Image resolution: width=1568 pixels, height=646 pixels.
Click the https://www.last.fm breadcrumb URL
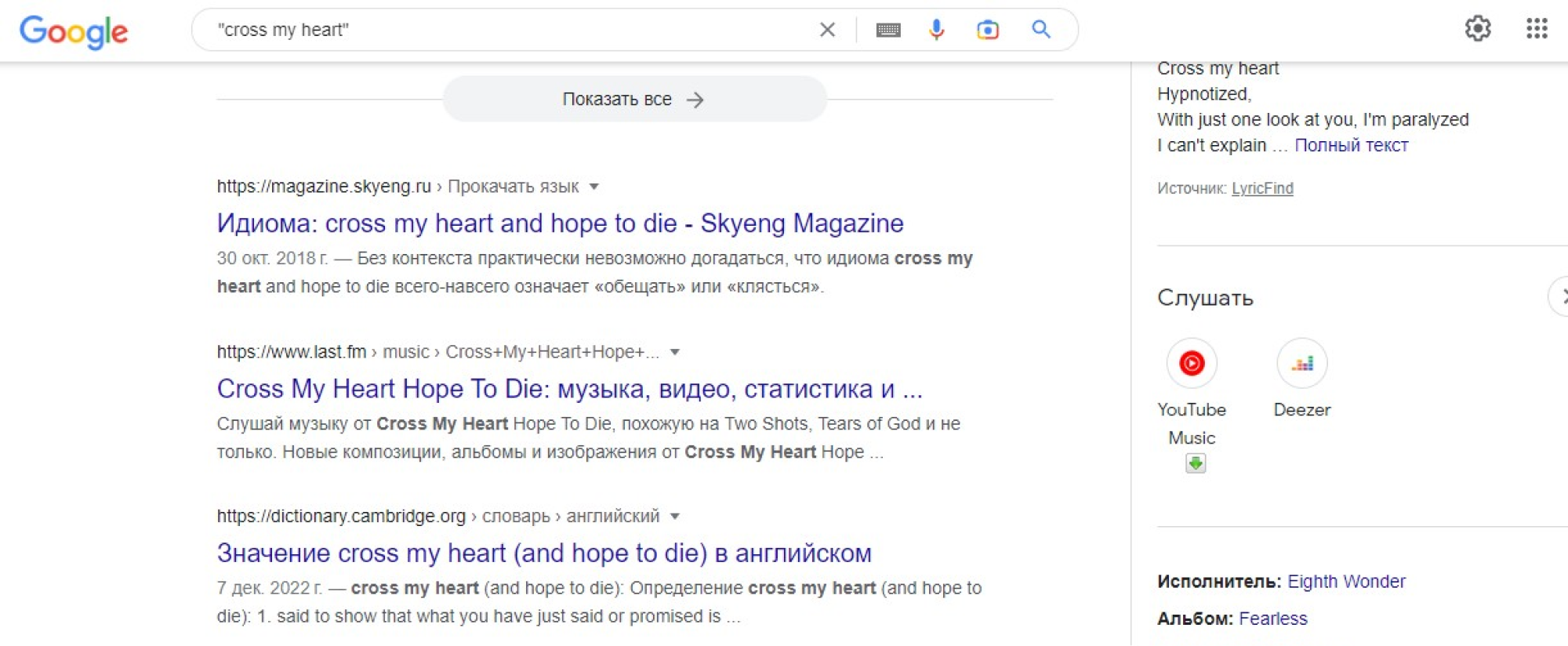[x=292, y=352]
